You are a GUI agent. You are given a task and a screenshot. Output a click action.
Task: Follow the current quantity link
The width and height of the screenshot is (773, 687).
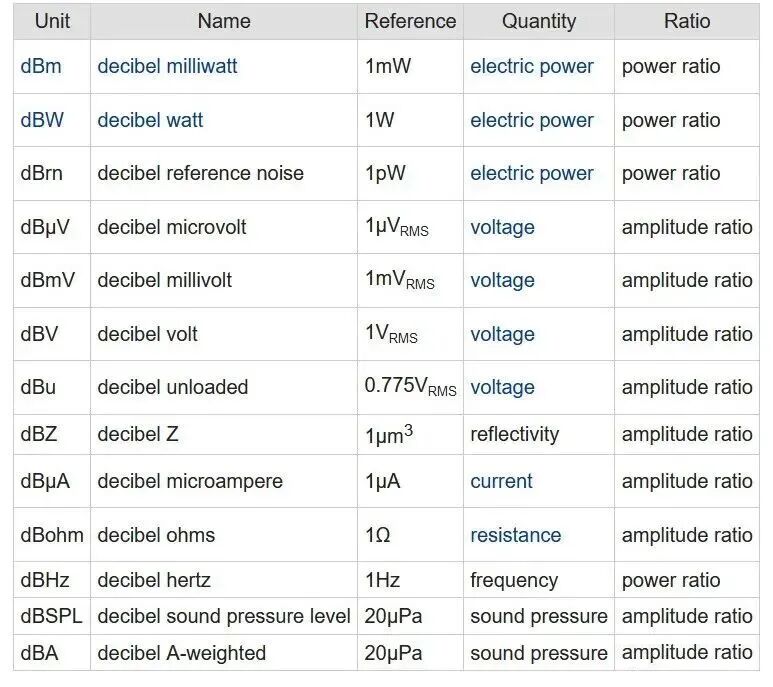click(x=501, y=481)
